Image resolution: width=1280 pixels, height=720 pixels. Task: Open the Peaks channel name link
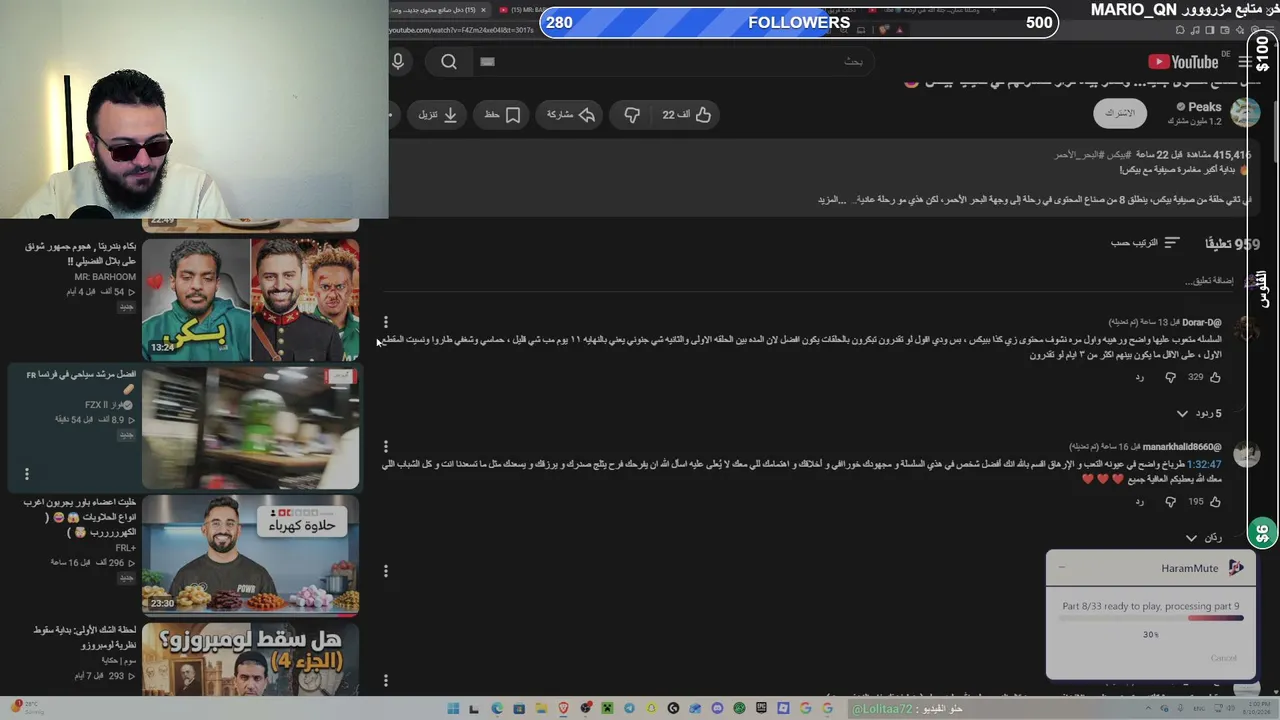click(x=1204, y=107)
